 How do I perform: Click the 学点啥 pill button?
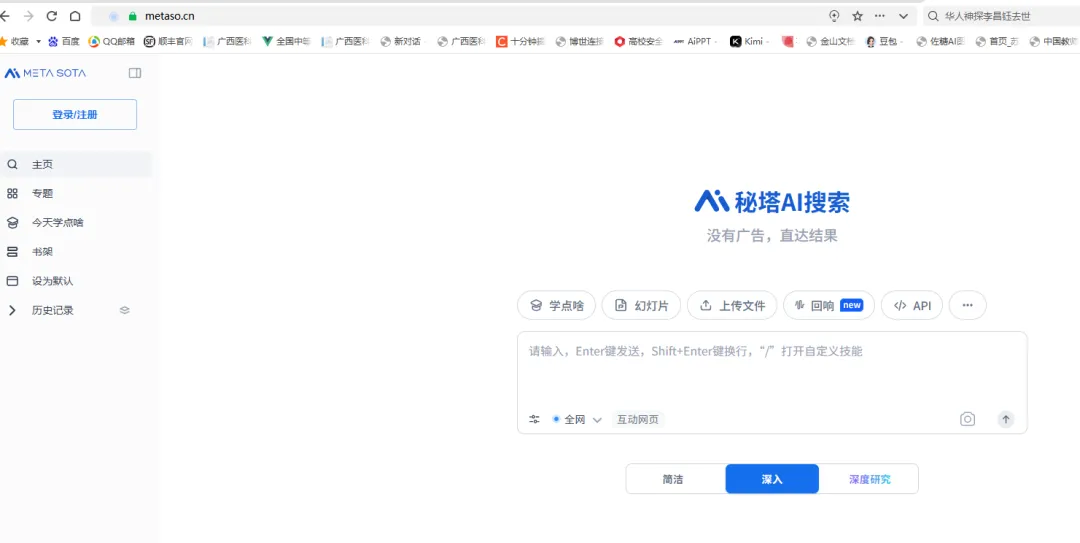tap(557, 305)
